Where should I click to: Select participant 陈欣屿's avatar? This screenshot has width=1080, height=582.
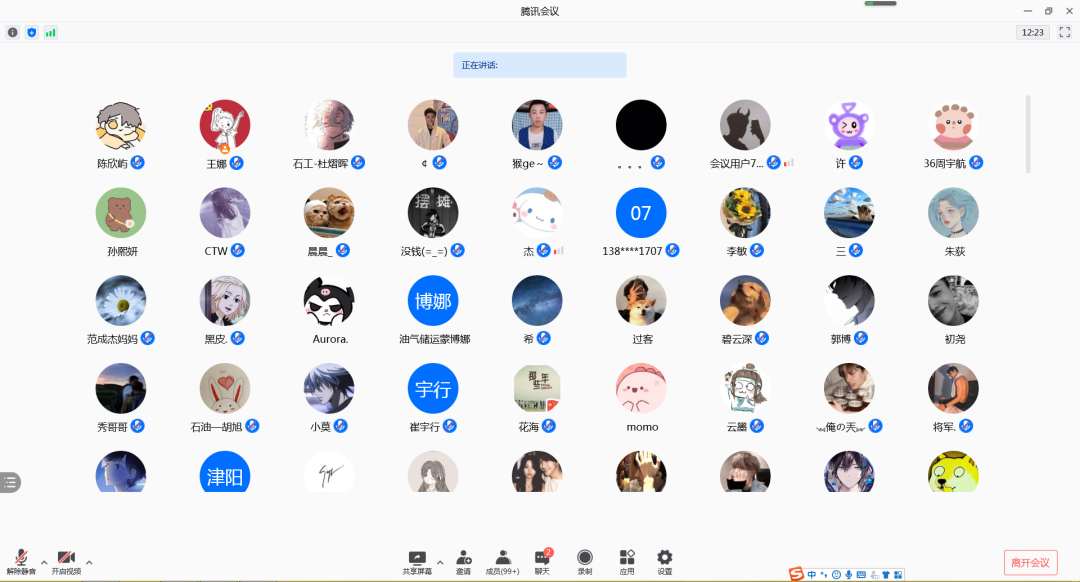[x=121, y=125]
